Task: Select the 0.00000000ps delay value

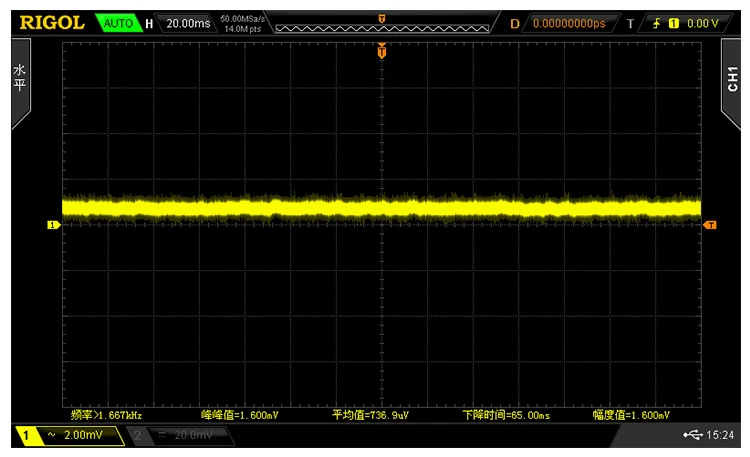Action: tap(569, 23)
